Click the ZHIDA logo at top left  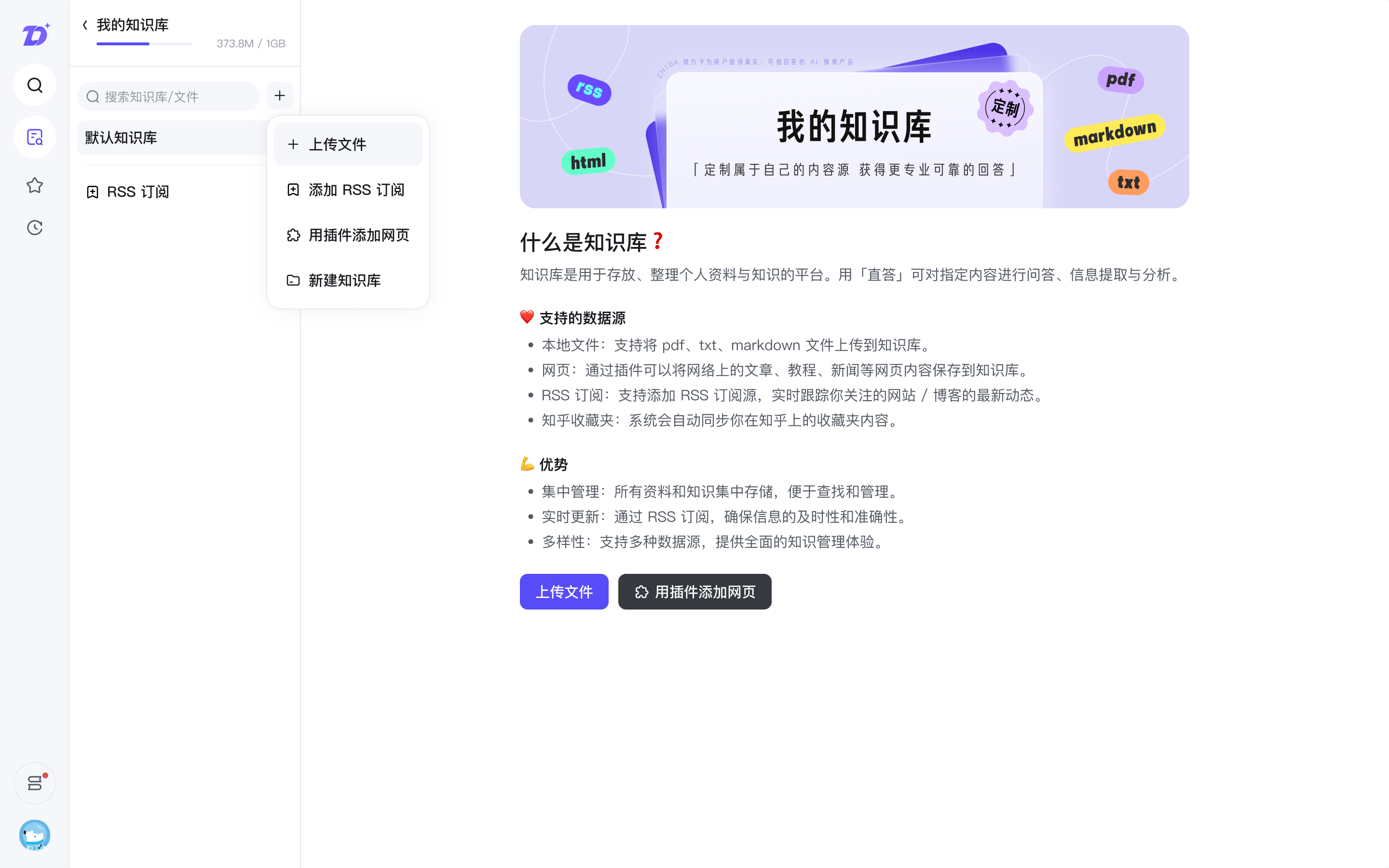click(34, 34)
